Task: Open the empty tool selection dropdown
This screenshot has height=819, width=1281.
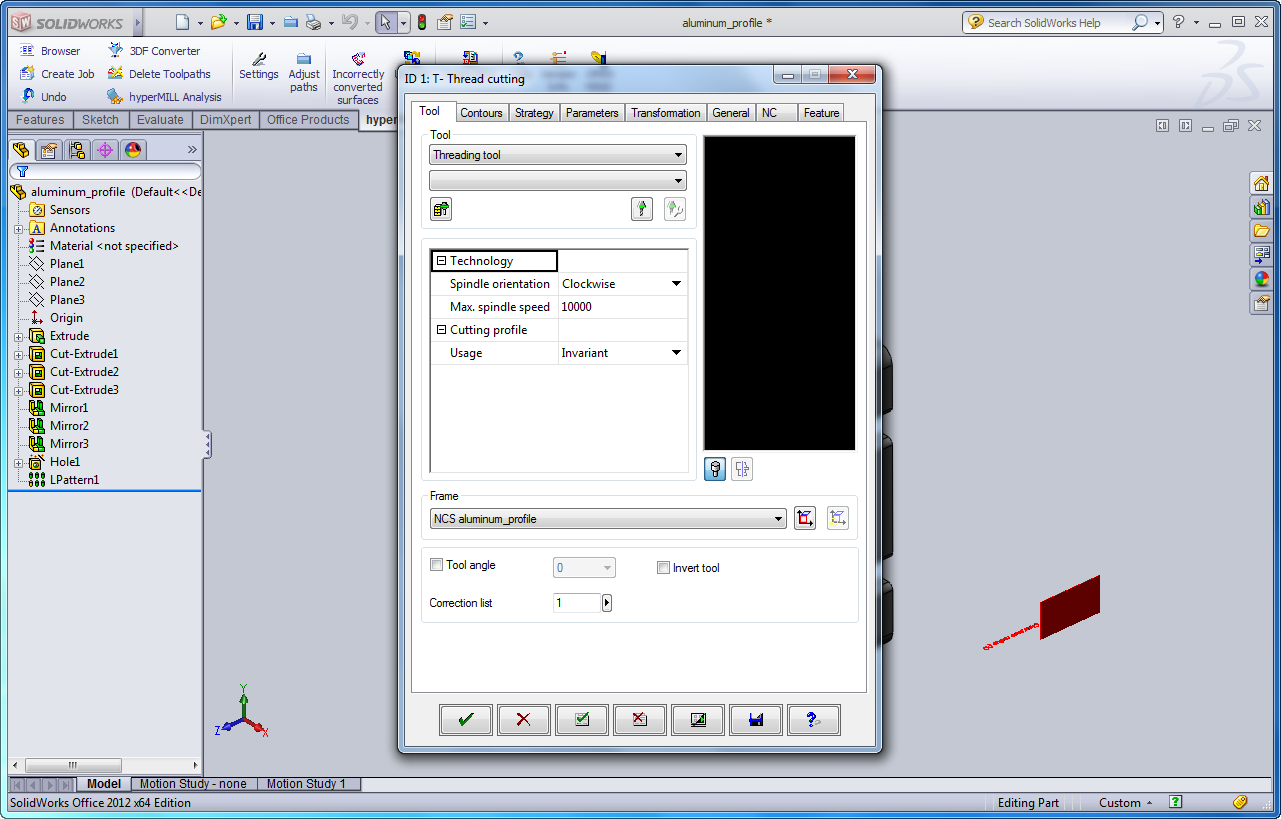Action: (x=558, y=181)
